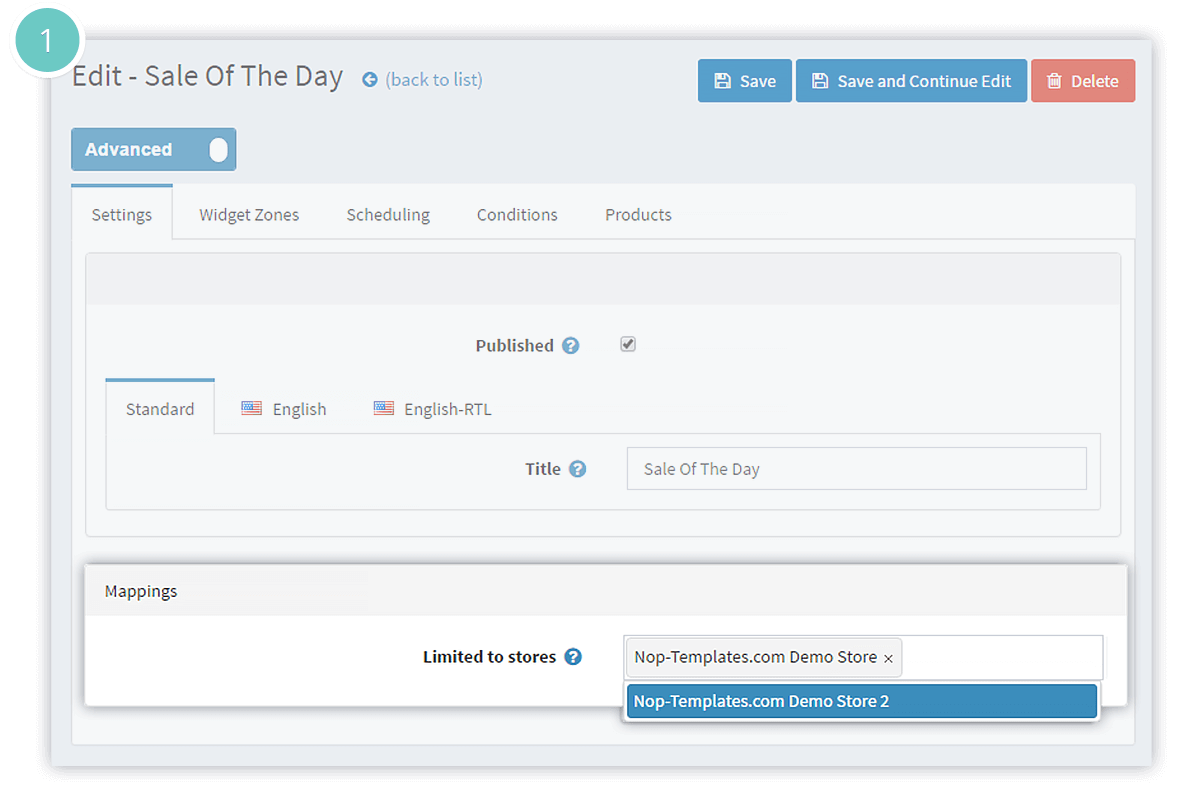Go to the Products tab
1200x800 pixels.
point(638,215)
